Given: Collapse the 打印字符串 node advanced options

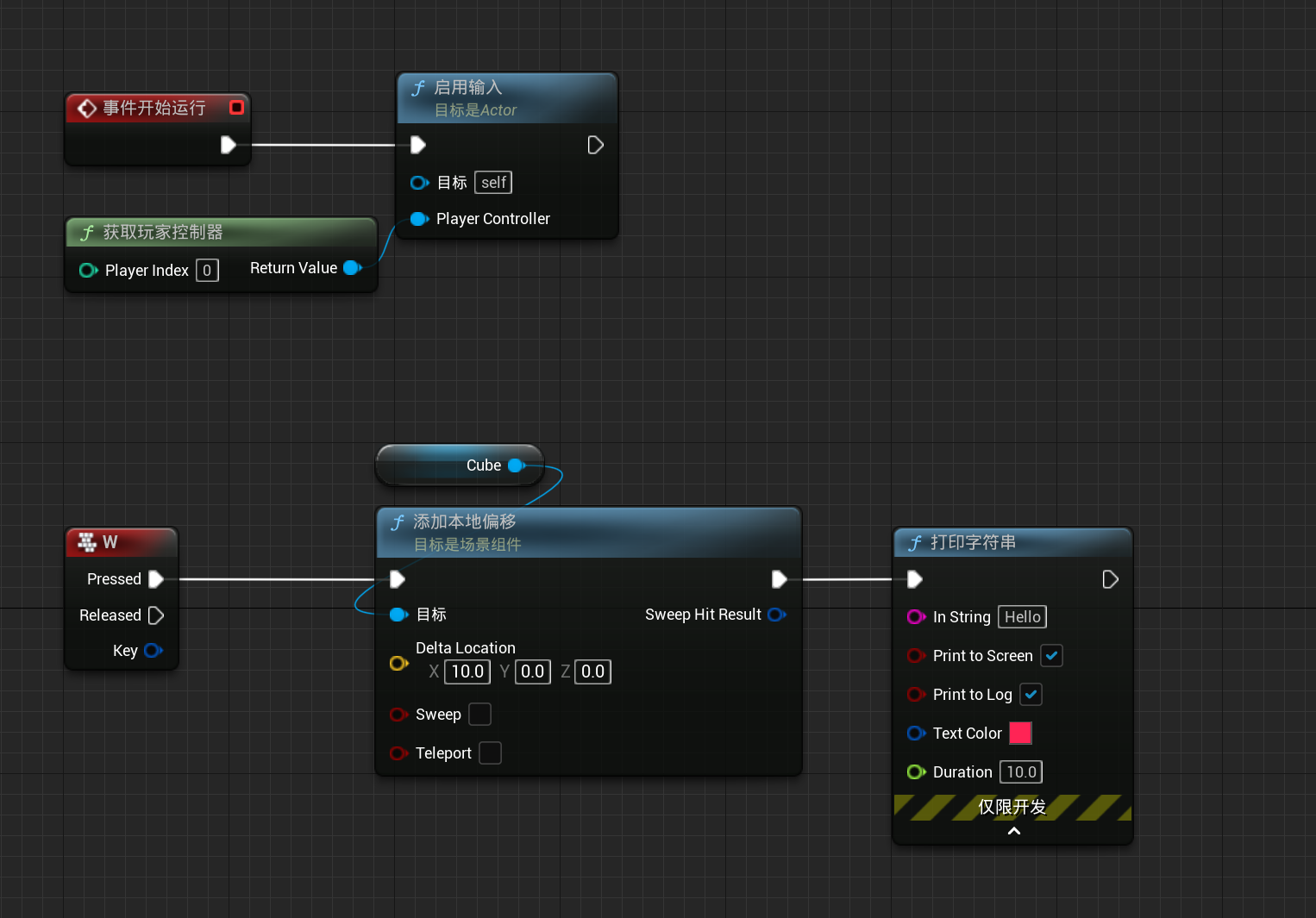Looking at the screenshot, I should click(1013, 831).
